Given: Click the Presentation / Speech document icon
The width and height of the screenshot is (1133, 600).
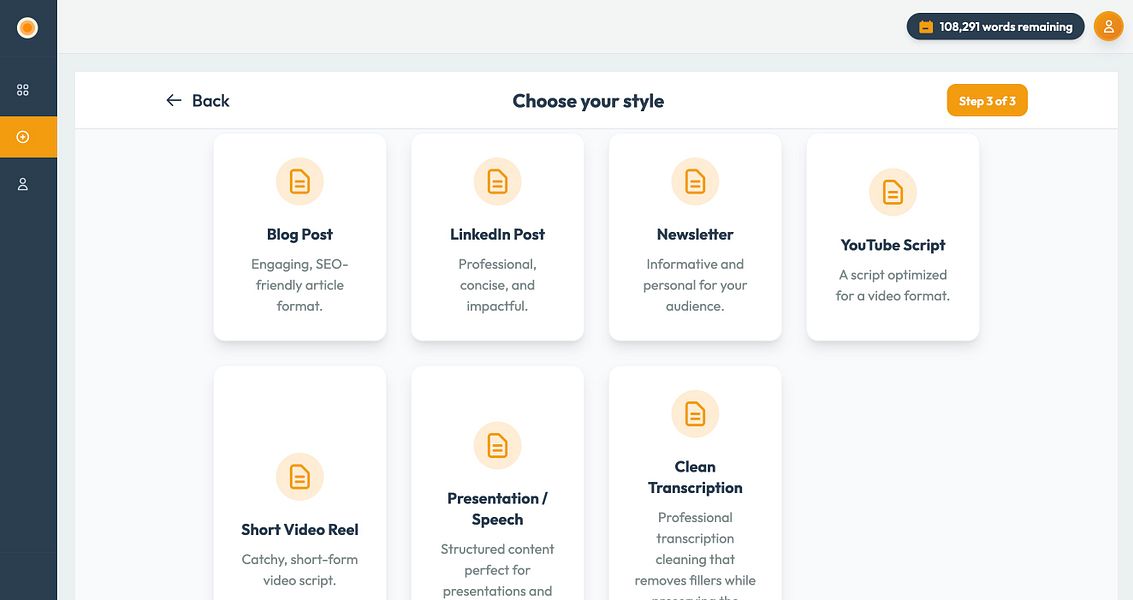Looking at the screenshot, I should (x=497, y=445).
